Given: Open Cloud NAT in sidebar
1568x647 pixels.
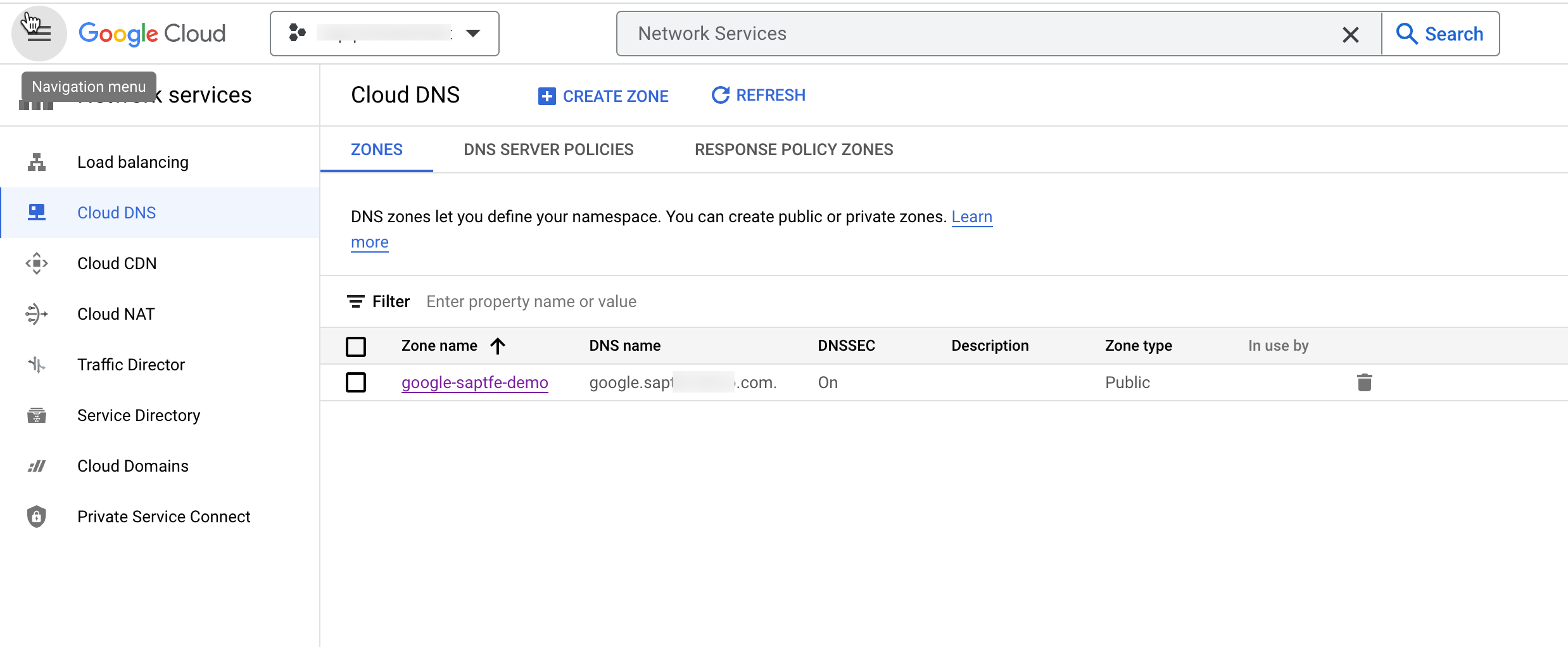Looking at the screenshot, I should click(x=160, y=314).
